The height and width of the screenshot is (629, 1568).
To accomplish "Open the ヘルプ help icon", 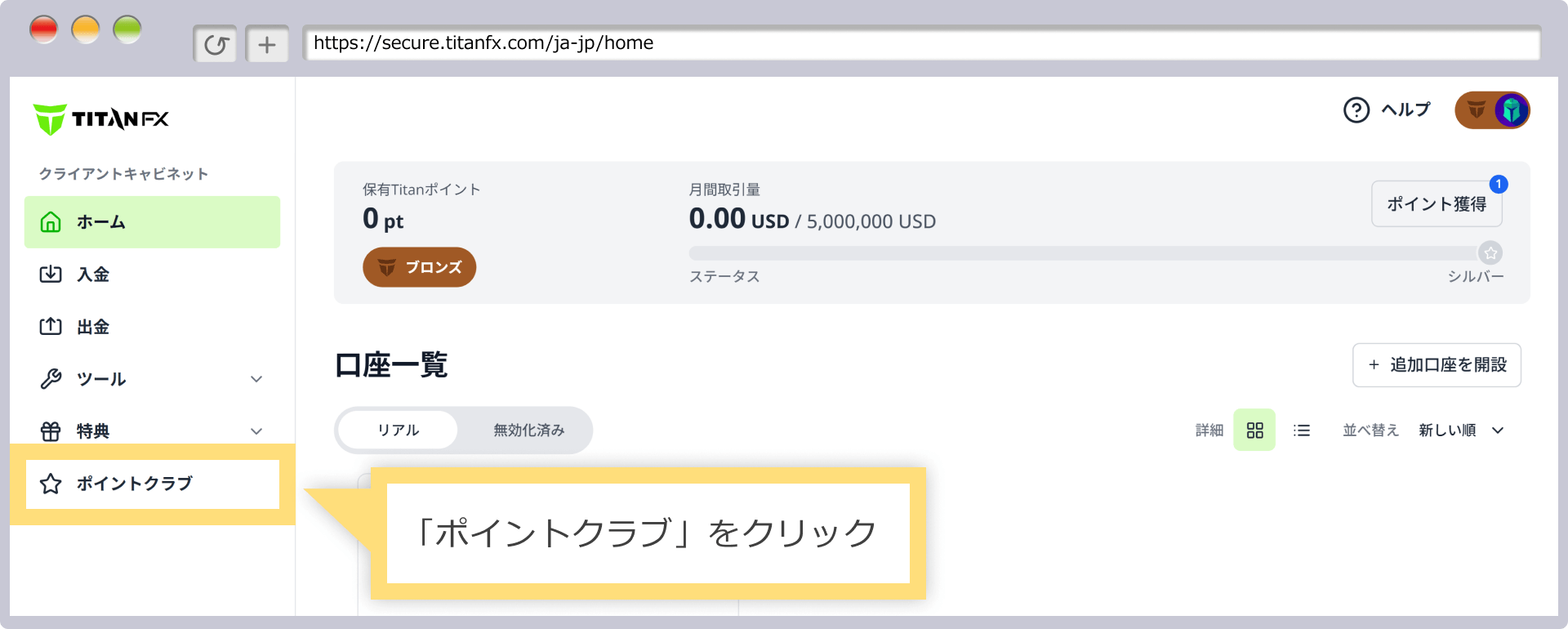I will click(x=1356, y=109).
